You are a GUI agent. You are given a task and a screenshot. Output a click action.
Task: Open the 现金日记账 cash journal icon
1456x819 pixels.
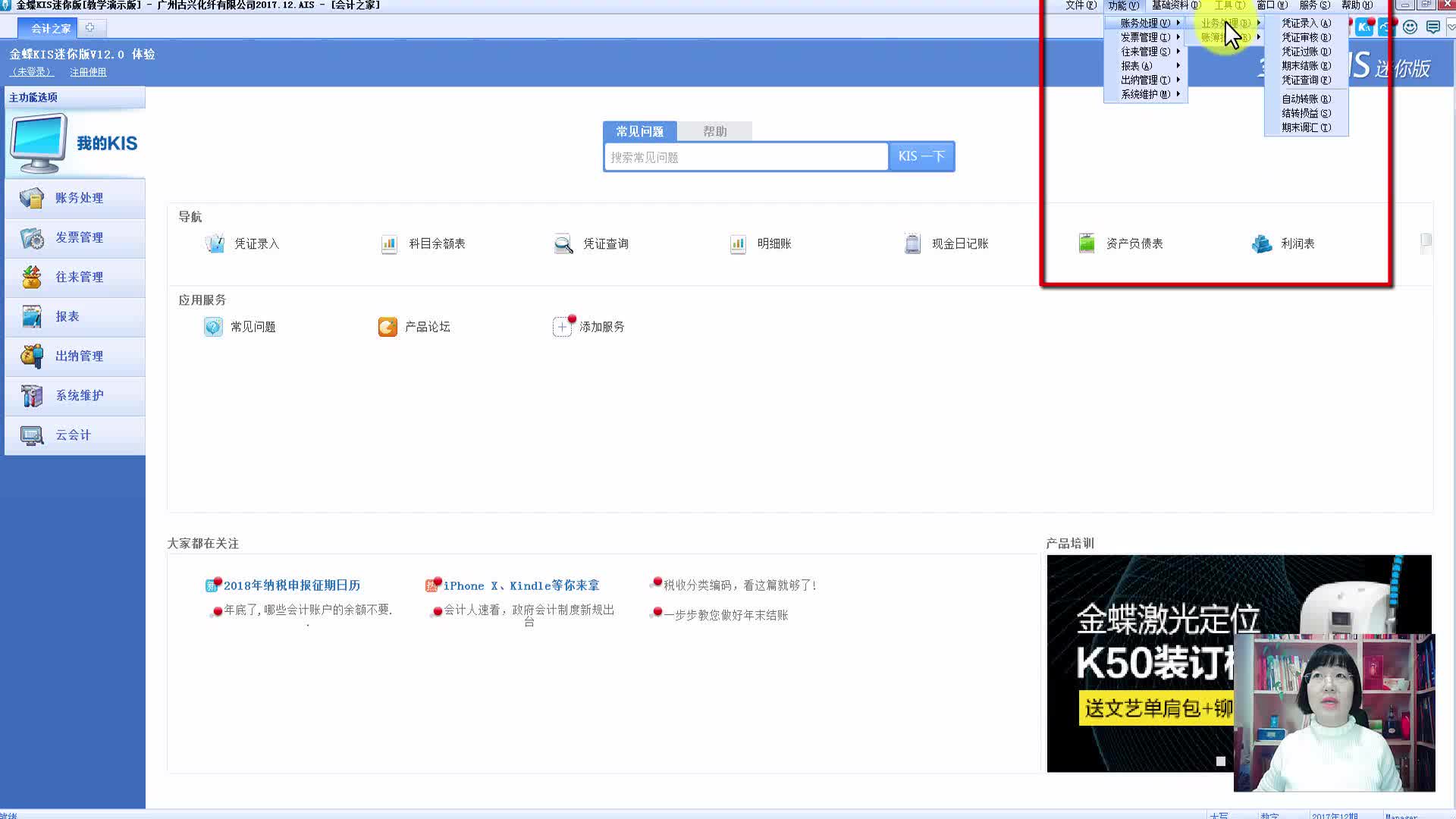point(912,243)
